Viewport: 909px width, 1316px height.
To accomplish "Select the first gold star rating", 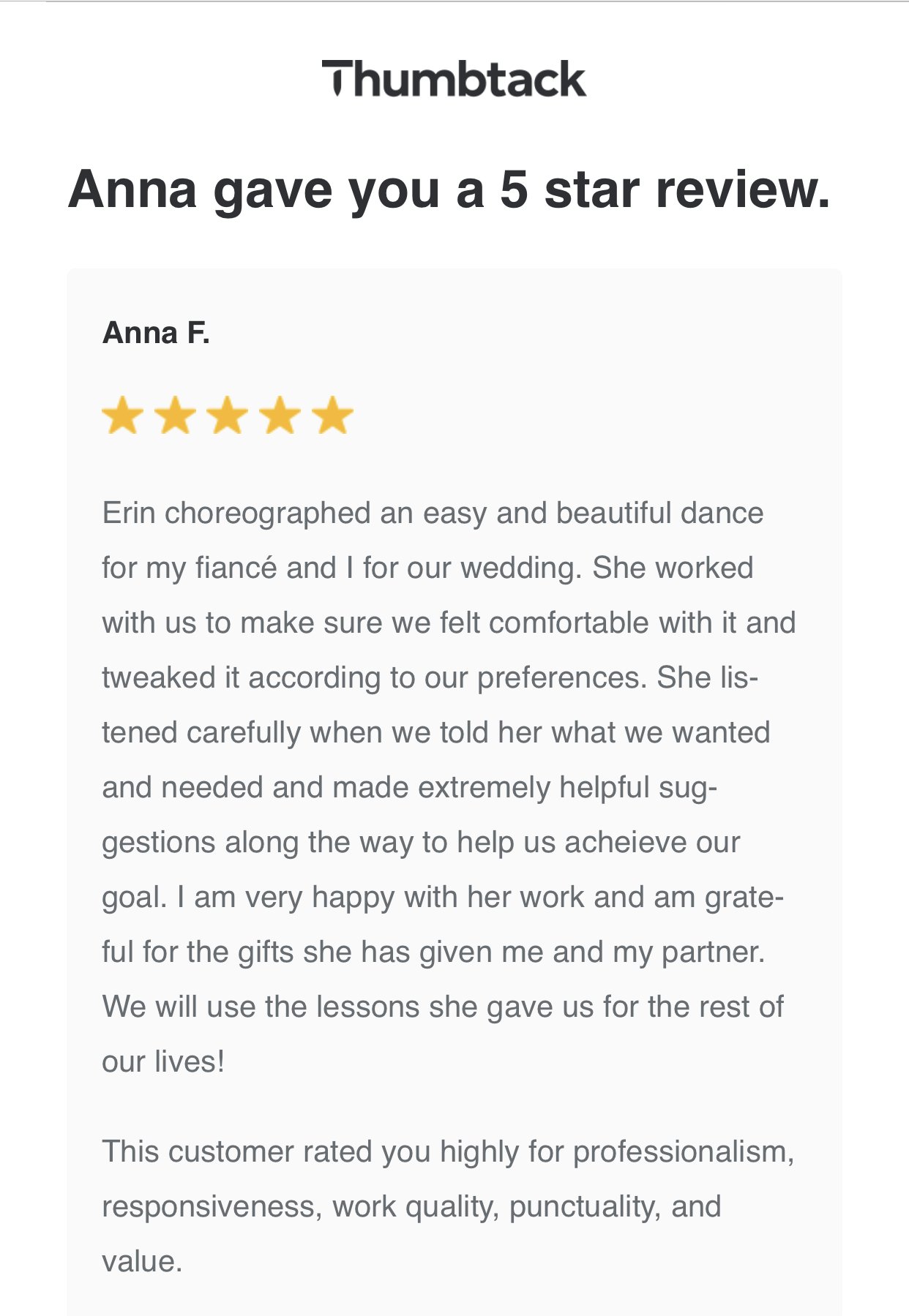I will coord(122,416).
